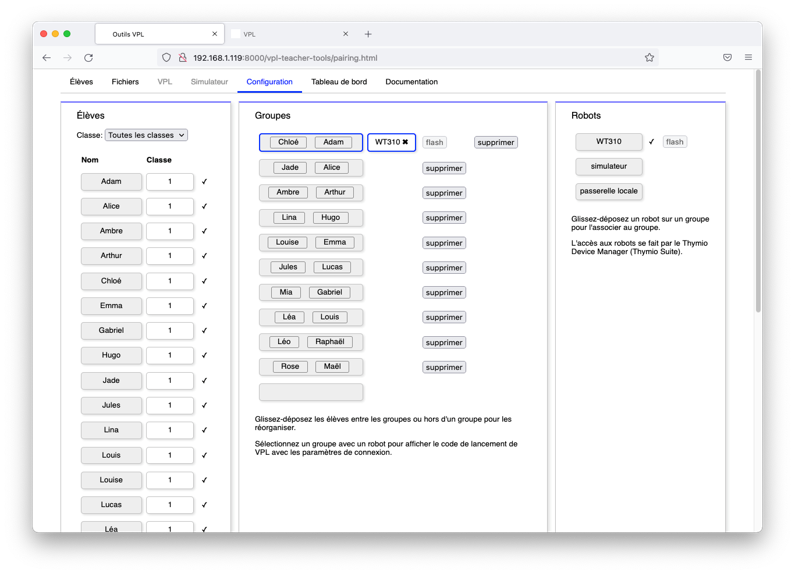This screenshot has height=574, width=795.
Task: Select the WT310 robot in the Robots panel
Action: [x=608, y=141]
